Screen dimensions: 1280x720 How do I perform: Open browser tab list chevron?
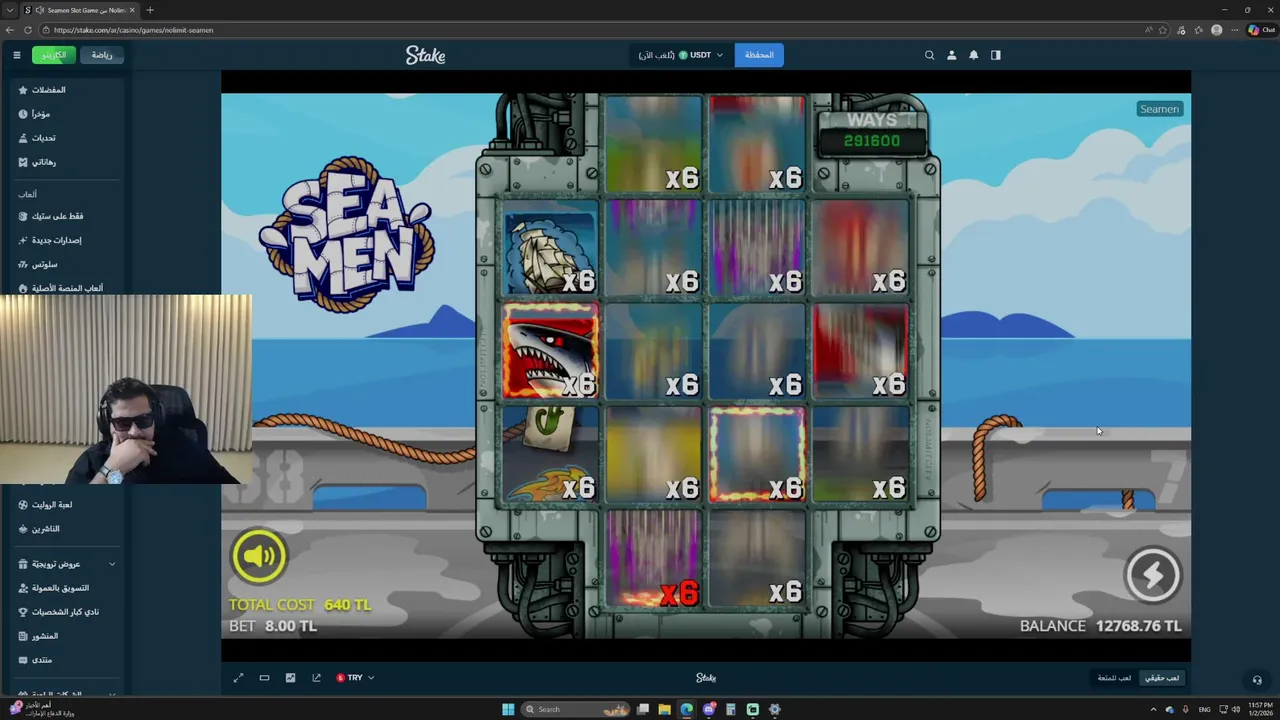click(x=10, y=10)
